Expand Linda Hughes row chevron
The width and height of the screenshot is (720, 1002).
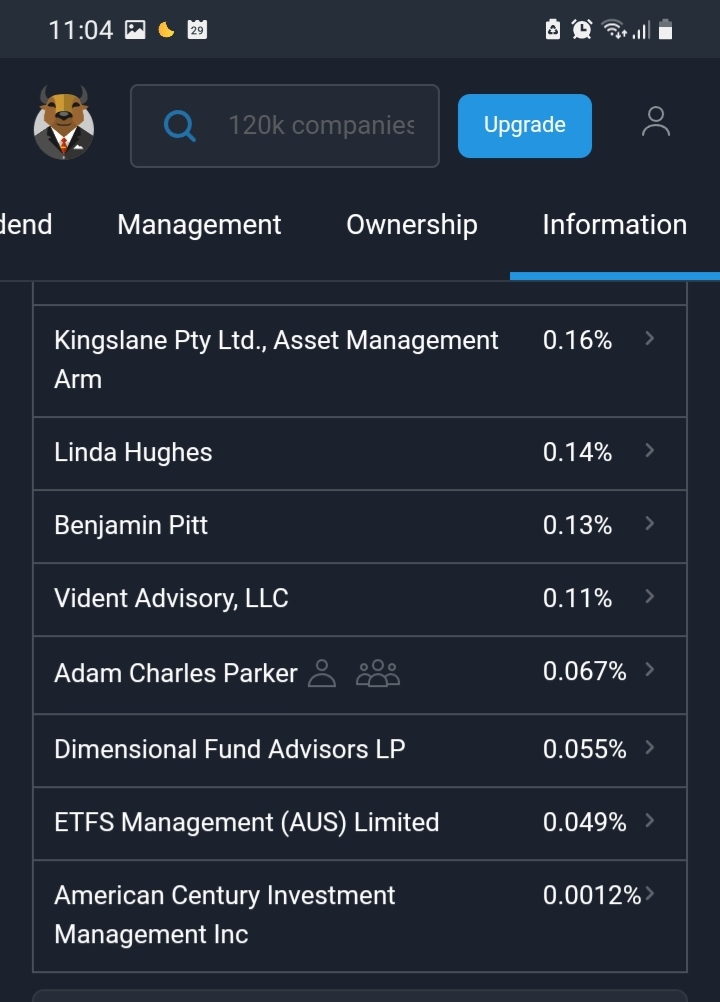(x=650, y=451)
